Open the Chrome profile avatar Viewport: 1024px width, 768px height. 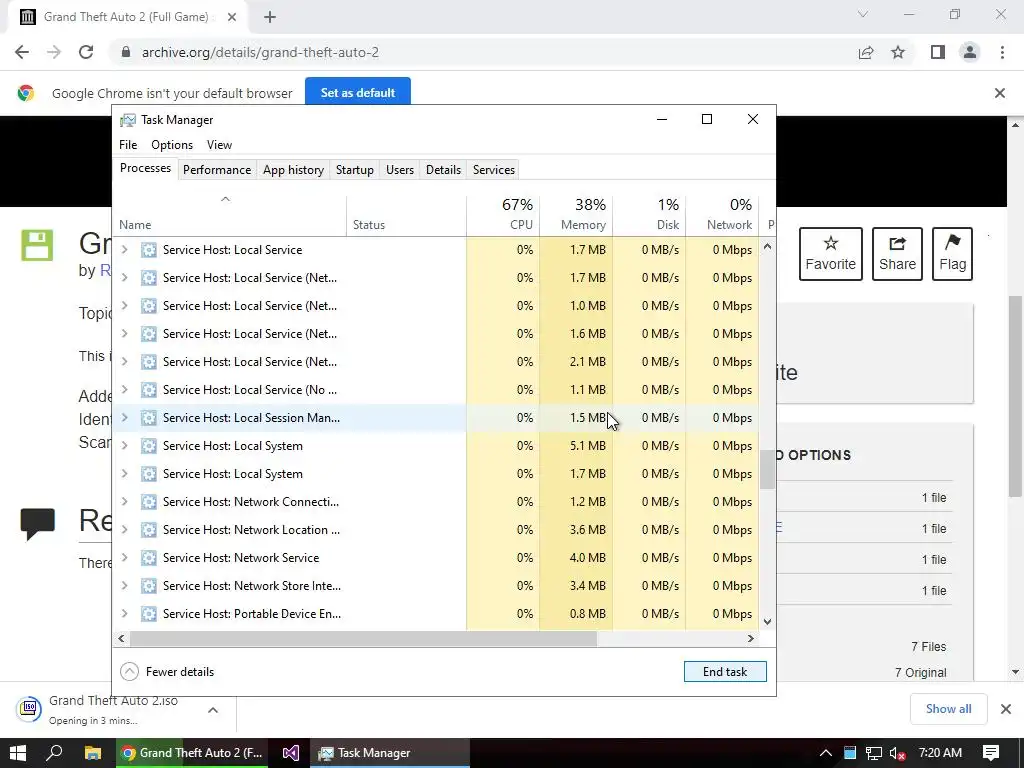970,52
